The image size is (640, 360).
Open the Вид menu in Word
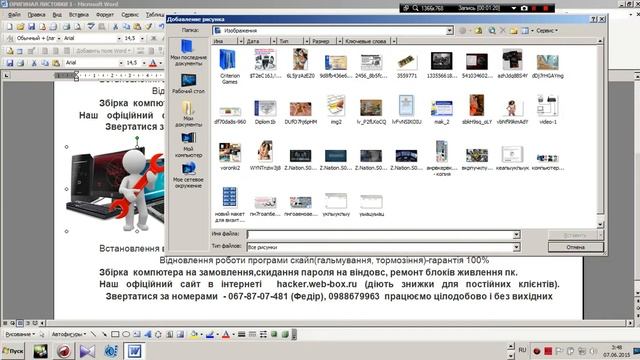(x=57, y=15)
